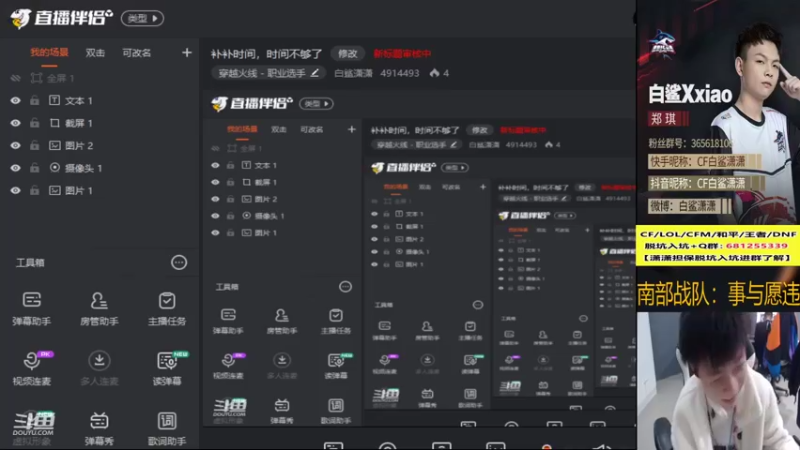Hide the 截屏 1 layer
800x450 pixels.
15,123
